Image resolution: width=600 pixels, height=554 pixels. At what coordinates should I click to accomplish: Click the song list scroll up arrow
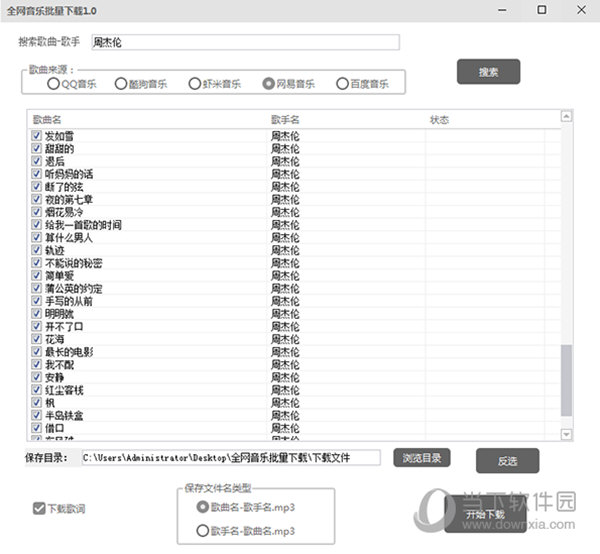coord(566,116)
